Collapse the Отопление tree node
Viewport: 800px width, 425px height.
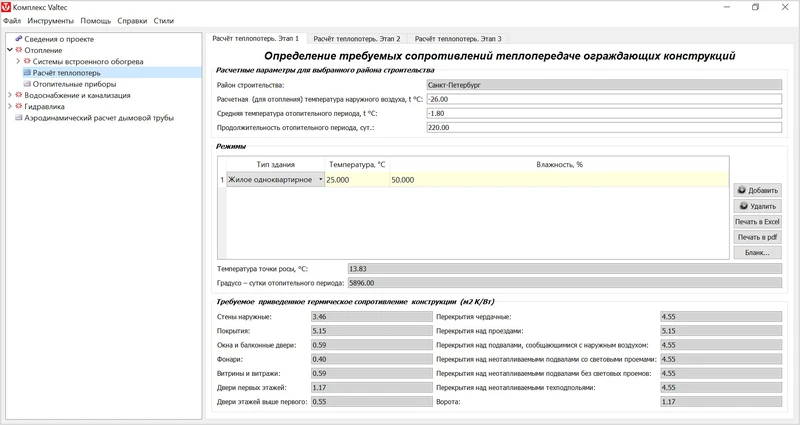(9, 50)
